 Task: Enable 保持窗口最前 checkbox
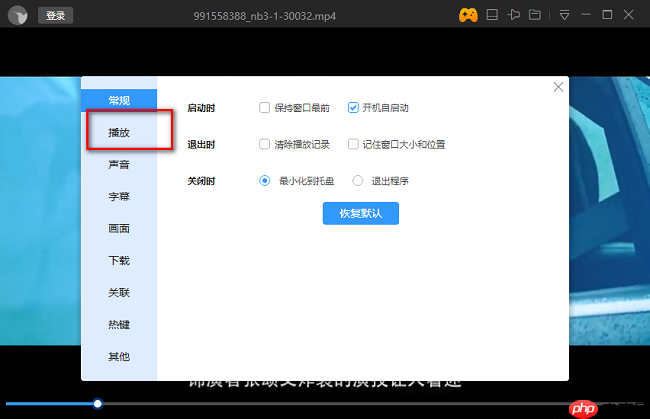pos(264,108)
